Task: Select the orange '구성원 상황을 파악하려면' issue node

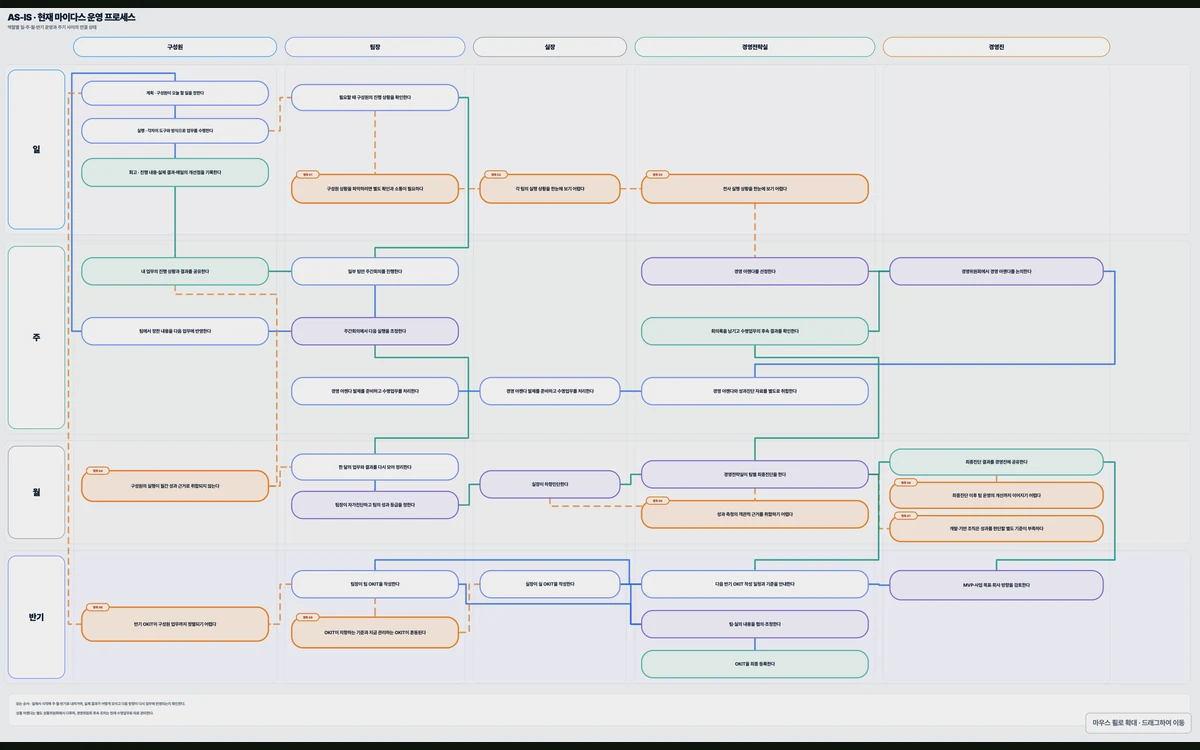Action: pyautogui.click(x=375, y=188)
